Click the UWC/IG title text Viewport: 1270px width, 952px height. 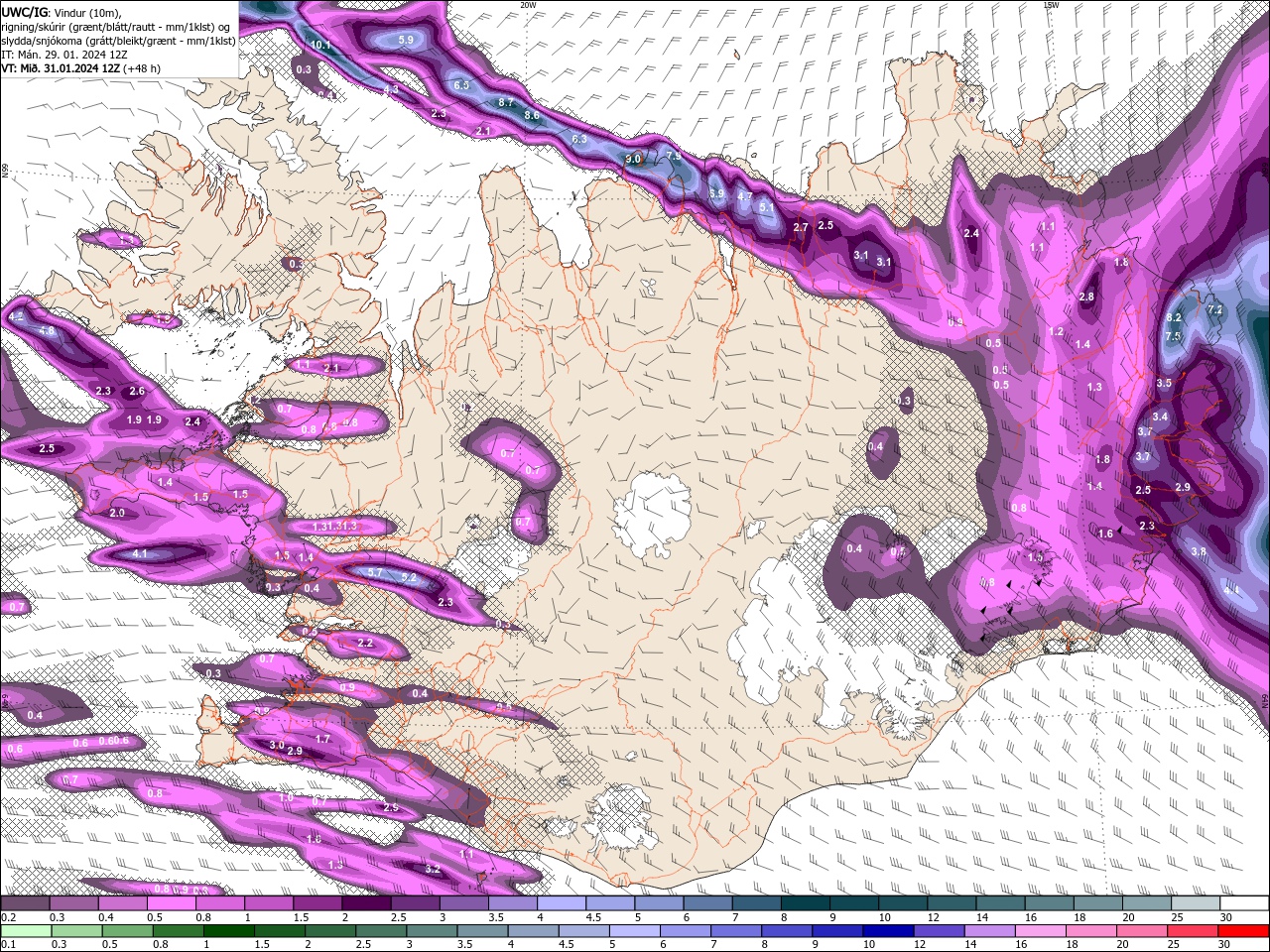[x=24, y=11]
